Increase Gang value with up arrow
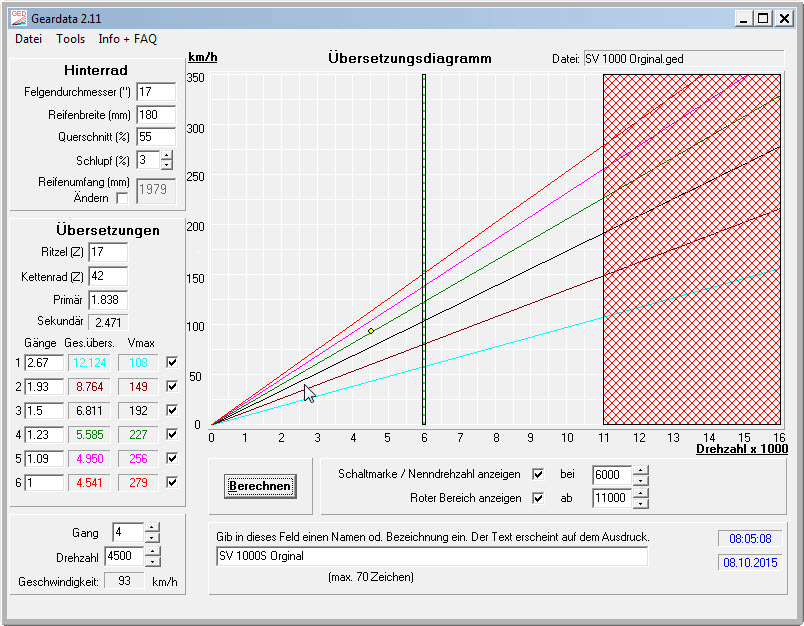This screenshot has width=804, height=626. point(151,527)
